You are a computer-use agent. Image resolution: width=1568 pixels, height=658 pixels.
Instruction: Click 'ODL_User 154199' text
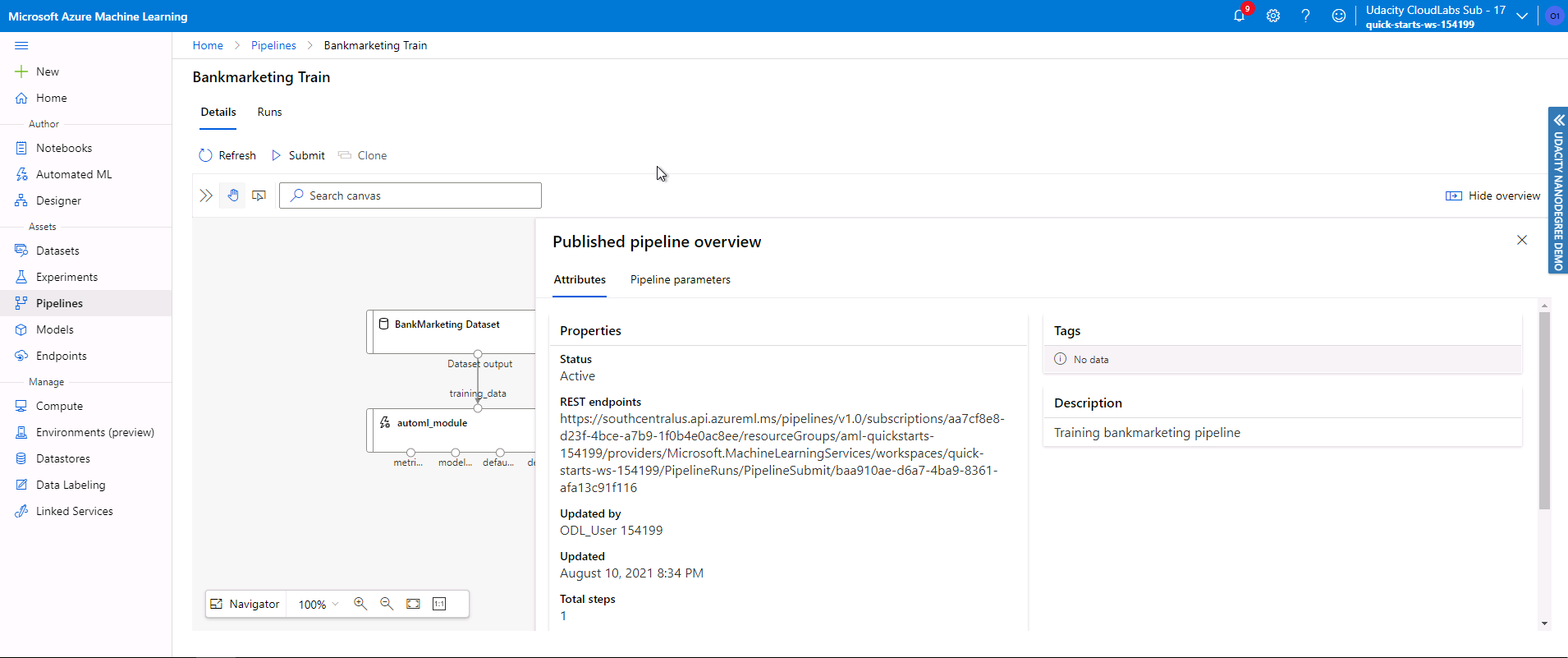click(612, 531)
